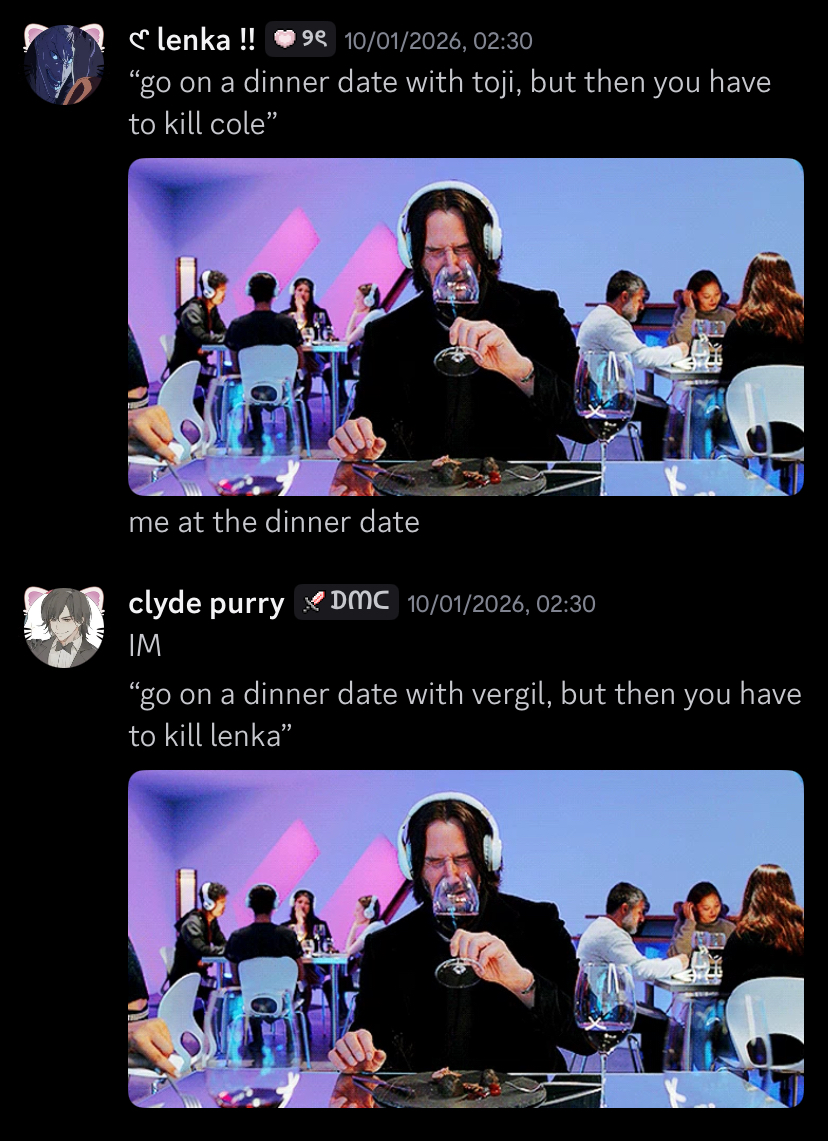Click the lenka !! username
Screen dimensions: 828x1141
pos(192,39)
